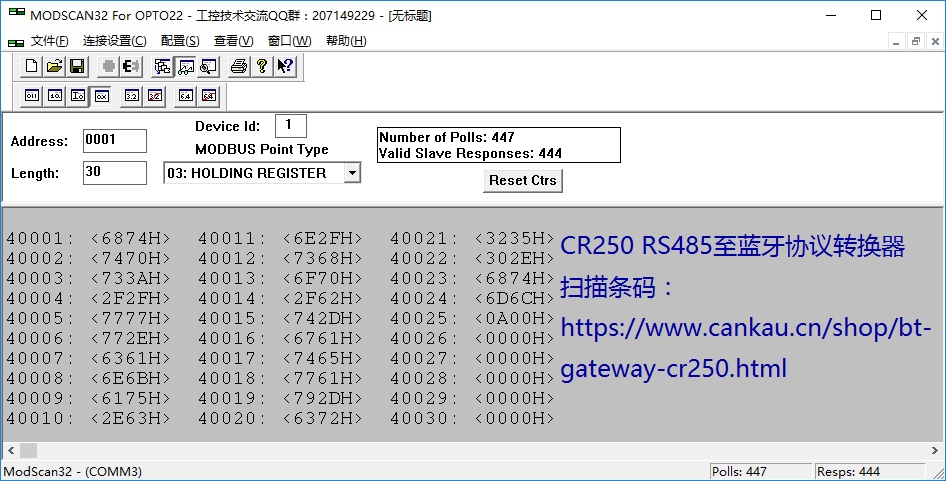Click the document icon beside 文件 menu
This screenshot has width=946, height=481.
pos(16,42)
